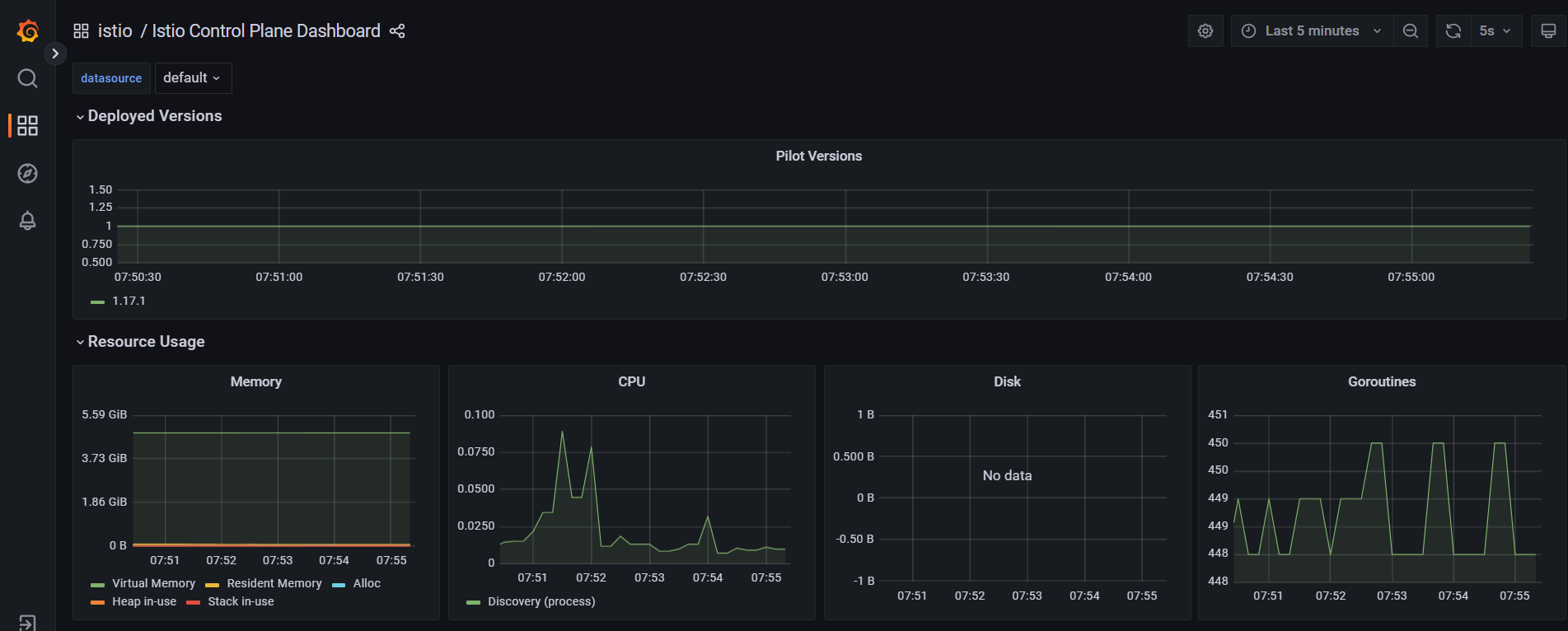Toggle Resident Memory series in legend

(274, 583)
